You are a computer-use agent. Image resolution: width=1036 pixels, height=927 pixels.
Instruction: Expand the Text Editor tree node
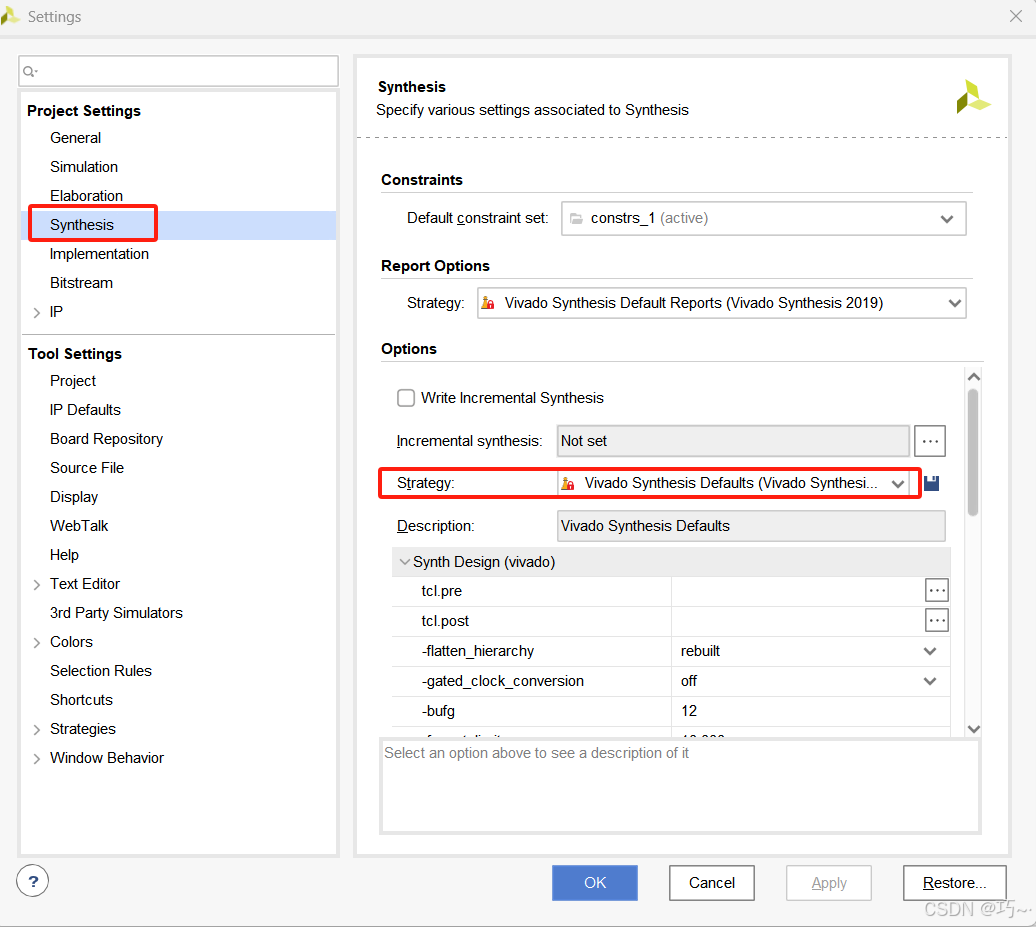click(37, 585)
